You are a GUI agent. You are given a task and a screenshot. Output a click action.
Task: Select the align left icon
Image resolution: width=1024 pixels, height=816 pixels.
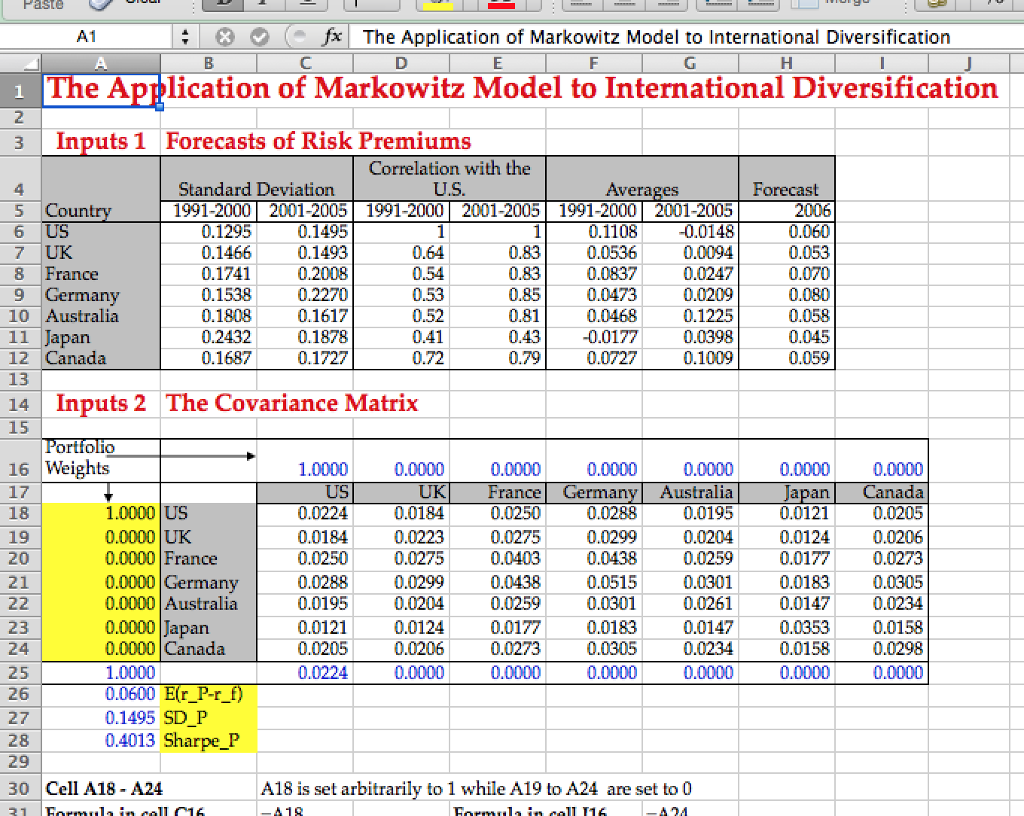[583, 4]
